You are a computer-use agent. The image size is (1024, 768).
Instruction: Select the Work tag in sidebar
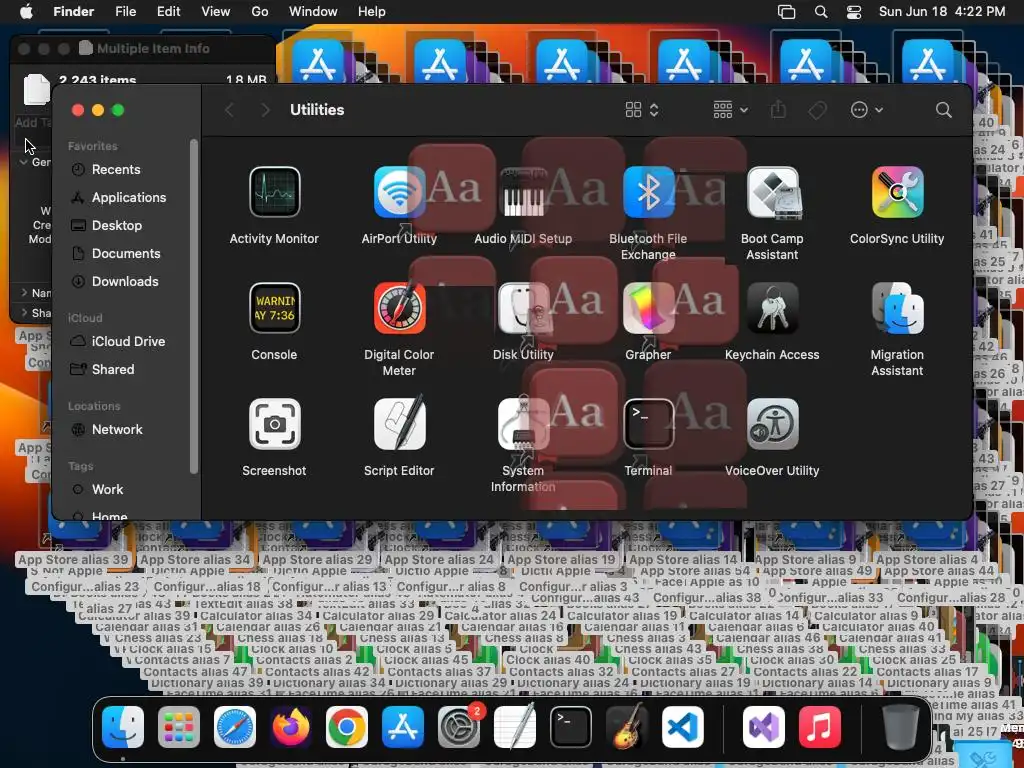point(107,490)
